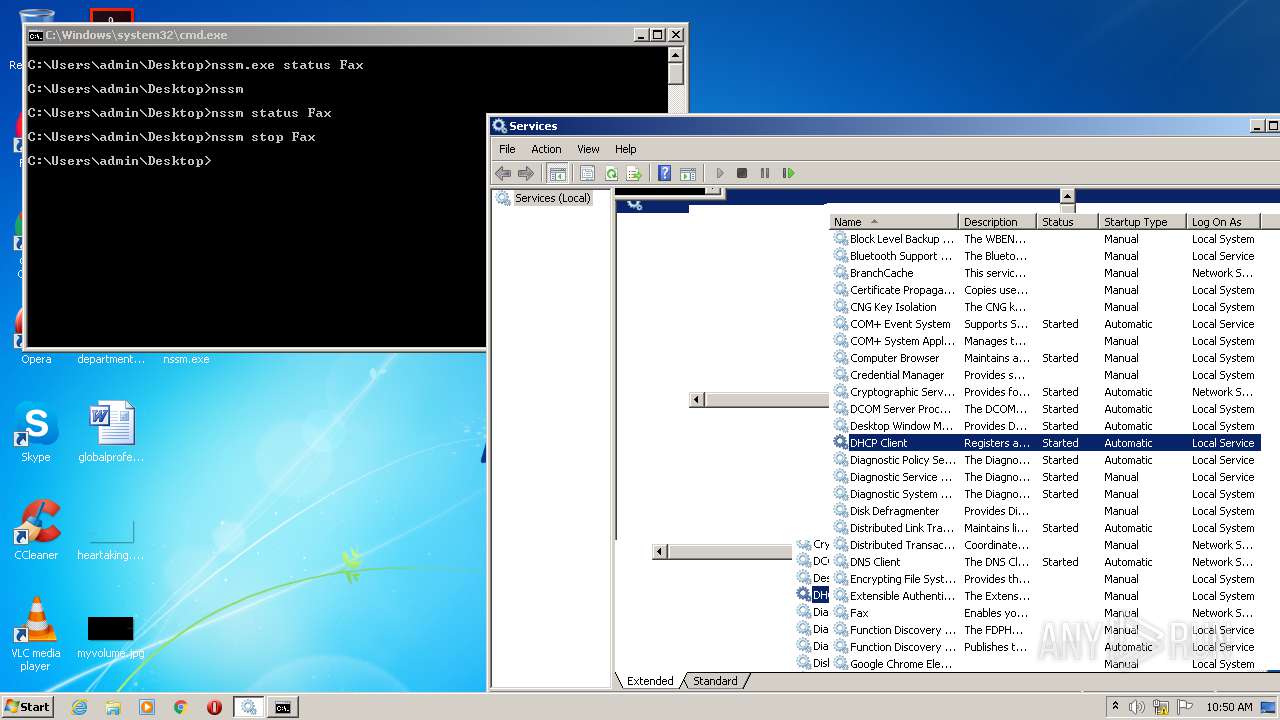Select the Computer Browser service
Viewport: 1280px width, 720px height.
(1045, 358)
